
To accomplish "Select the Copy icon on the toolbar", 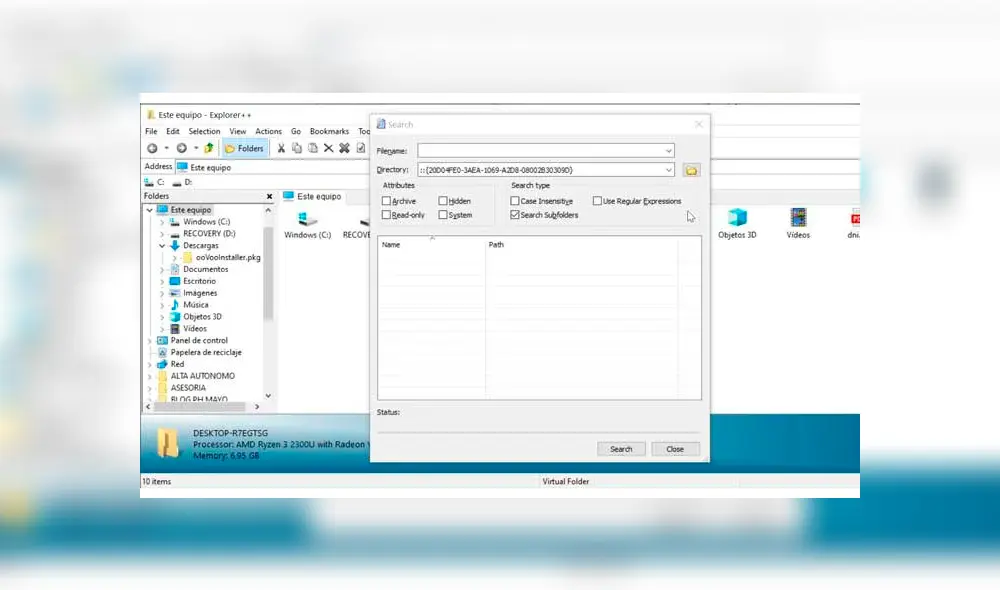I will pyautogui.click(x=297, y=148).
